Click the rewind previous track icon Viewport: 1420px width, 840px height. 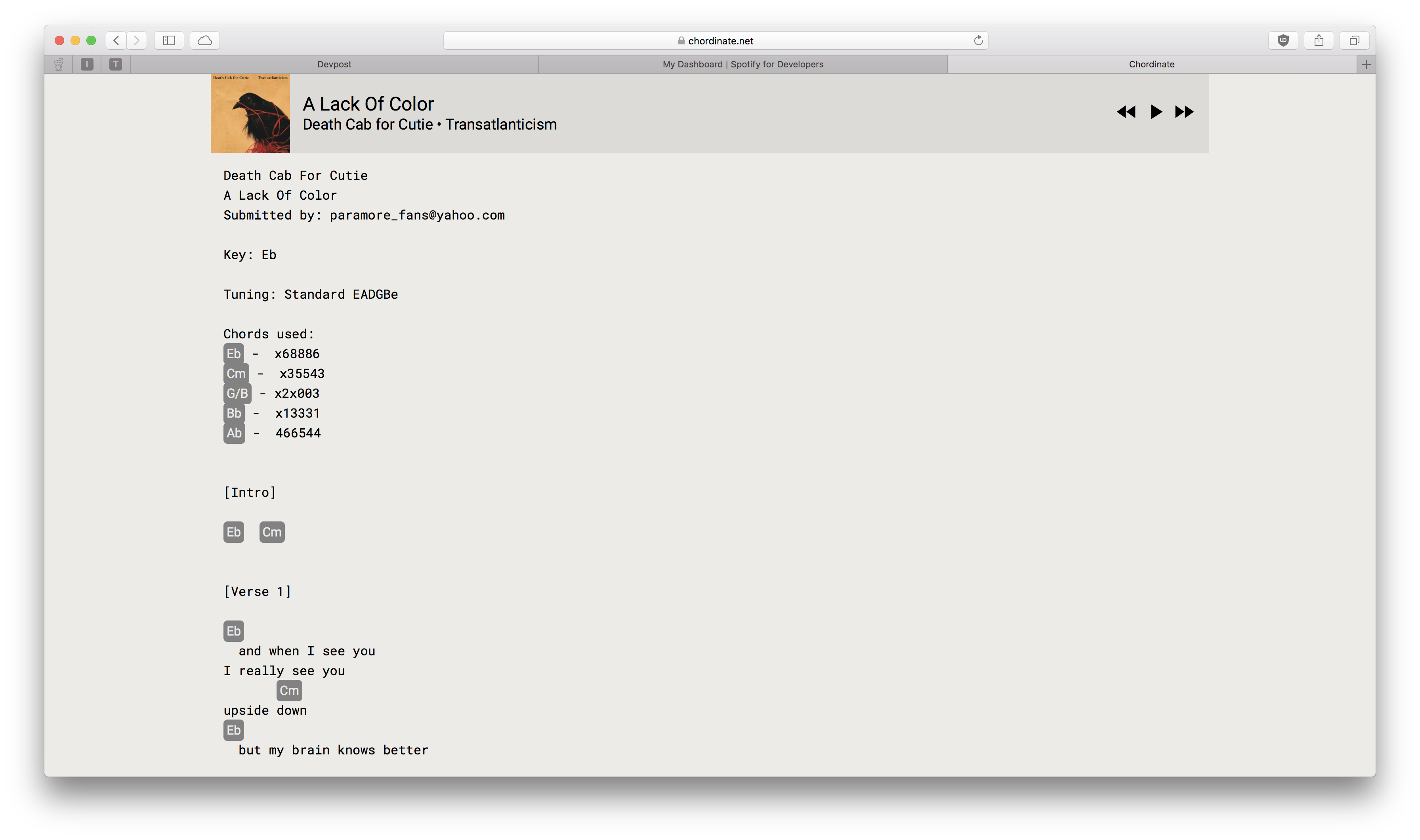pos(1126,112)
